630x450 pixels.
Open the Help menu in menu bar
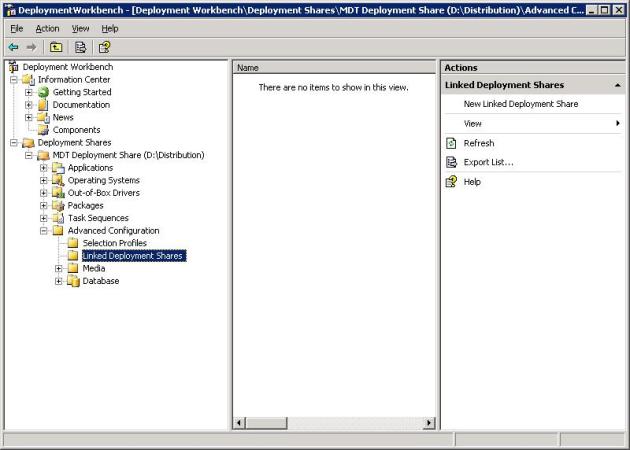tap(110, 29)
